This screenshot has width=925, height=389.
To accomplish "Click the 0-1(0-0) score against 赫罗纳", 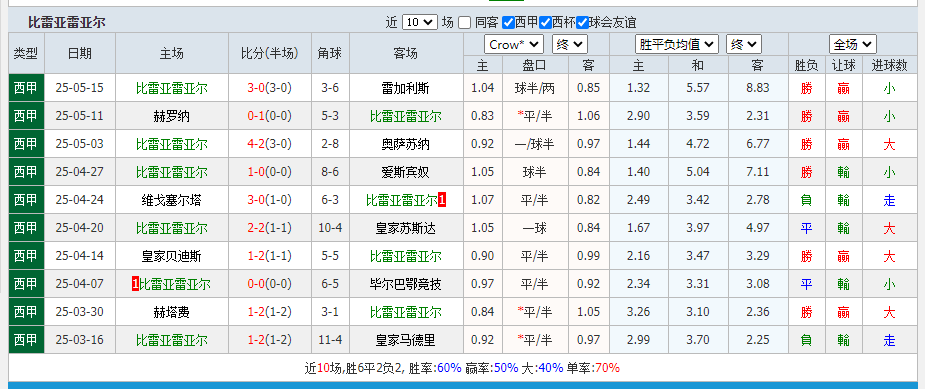I will pos(270,116).
